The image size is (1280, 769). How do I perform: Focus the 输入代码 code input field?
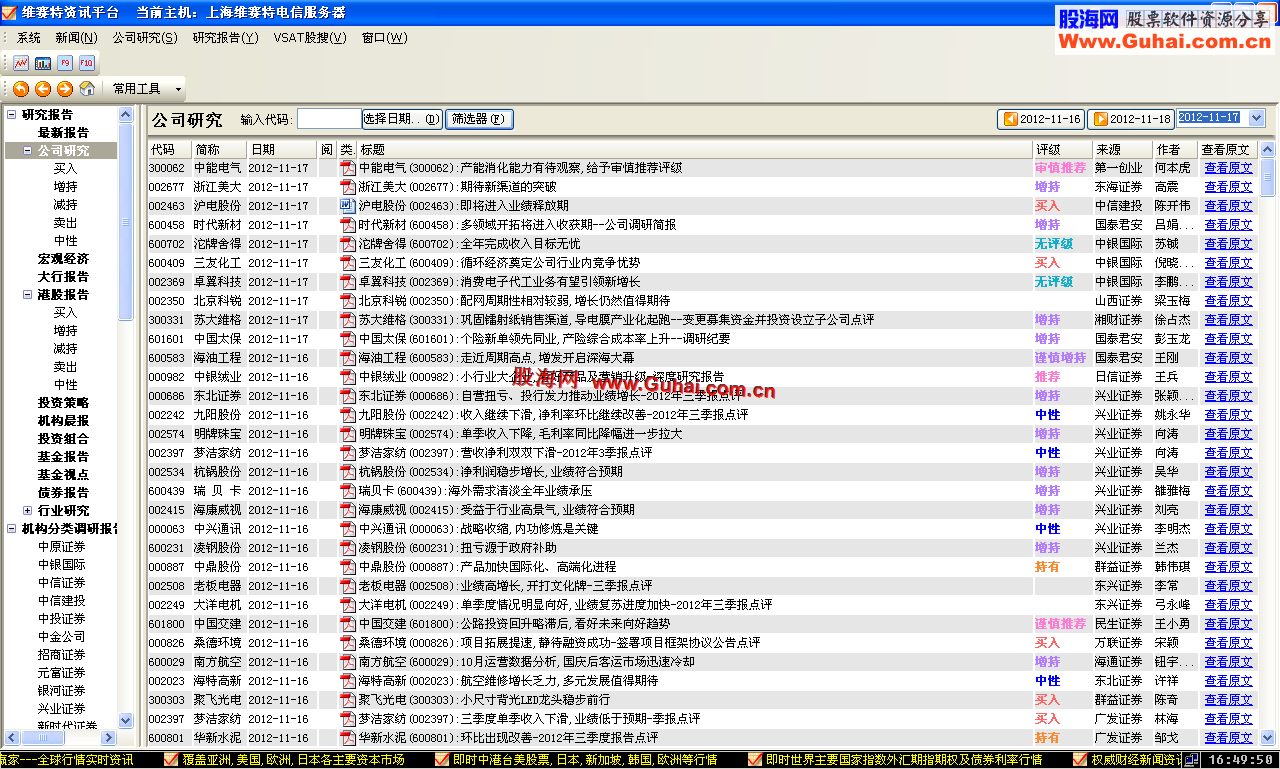(329, 119)
